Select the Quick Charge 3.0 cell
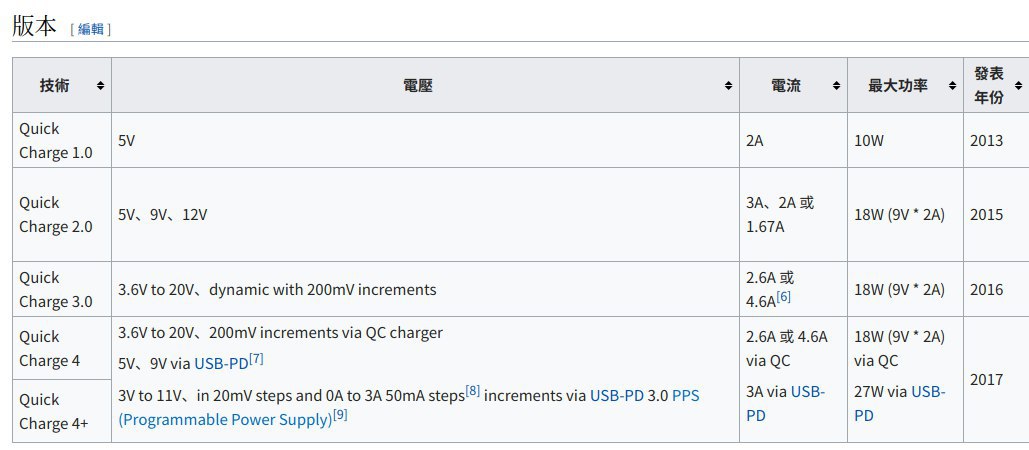 click(x=62, y=289)
